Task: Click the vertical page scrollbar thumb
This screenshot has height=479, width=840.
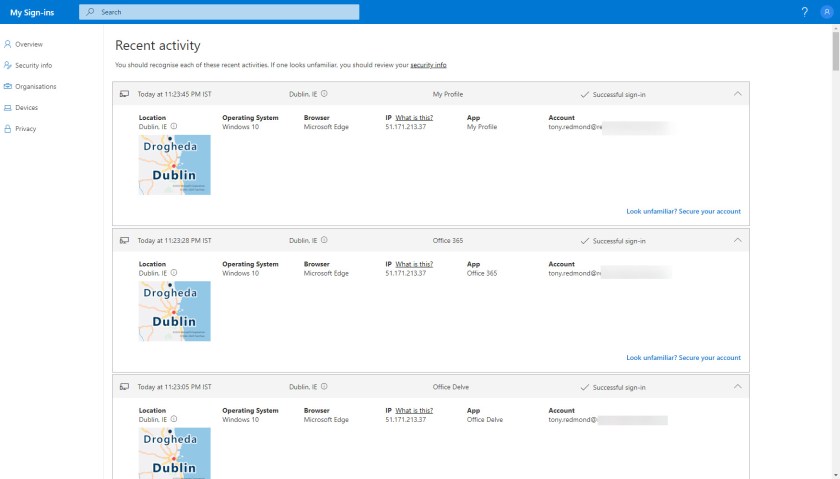Action: pyautogui.click(x=835, y=51)
